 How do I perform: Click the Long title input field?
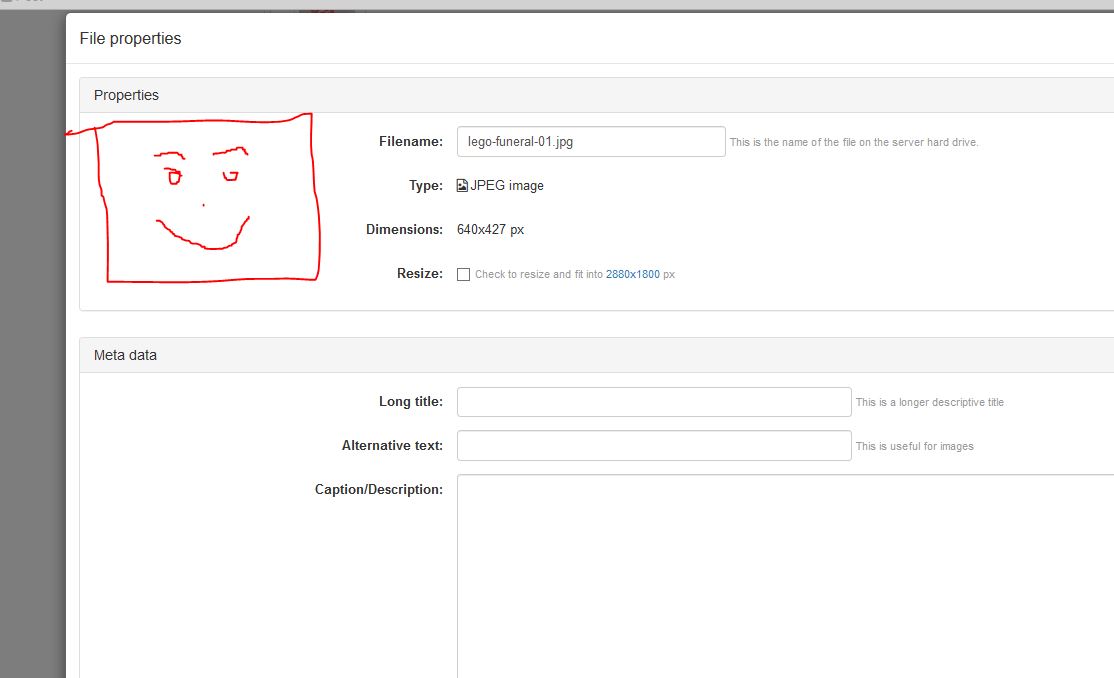pyautogui.click(x=654, y=402)
